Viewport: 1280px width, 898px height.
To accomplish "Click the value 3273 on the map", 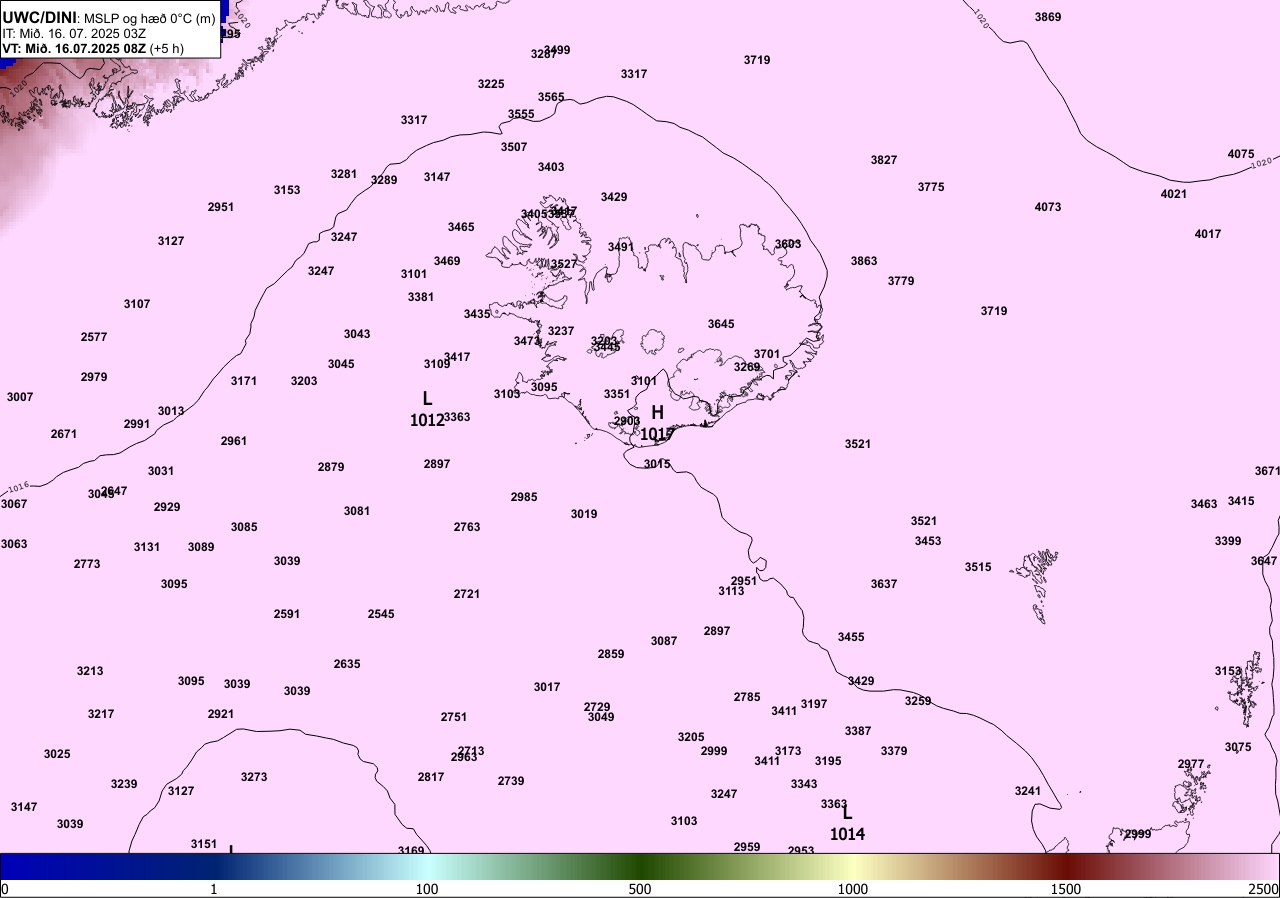I will tap(254, 777).
